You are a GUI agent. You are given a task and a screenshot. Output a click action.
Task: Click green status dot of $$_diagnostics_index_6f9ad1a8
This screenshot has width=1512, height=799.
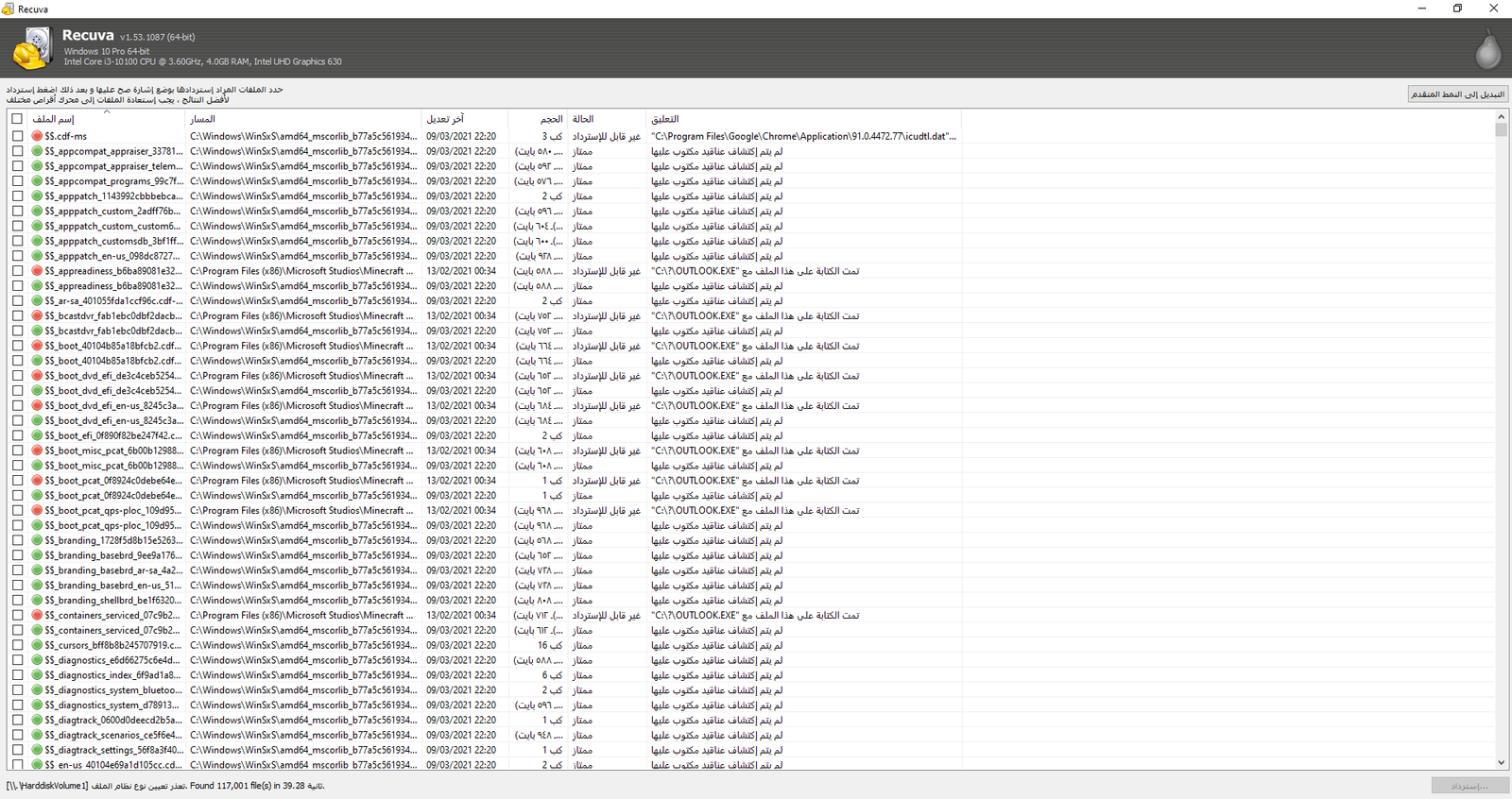38,675
